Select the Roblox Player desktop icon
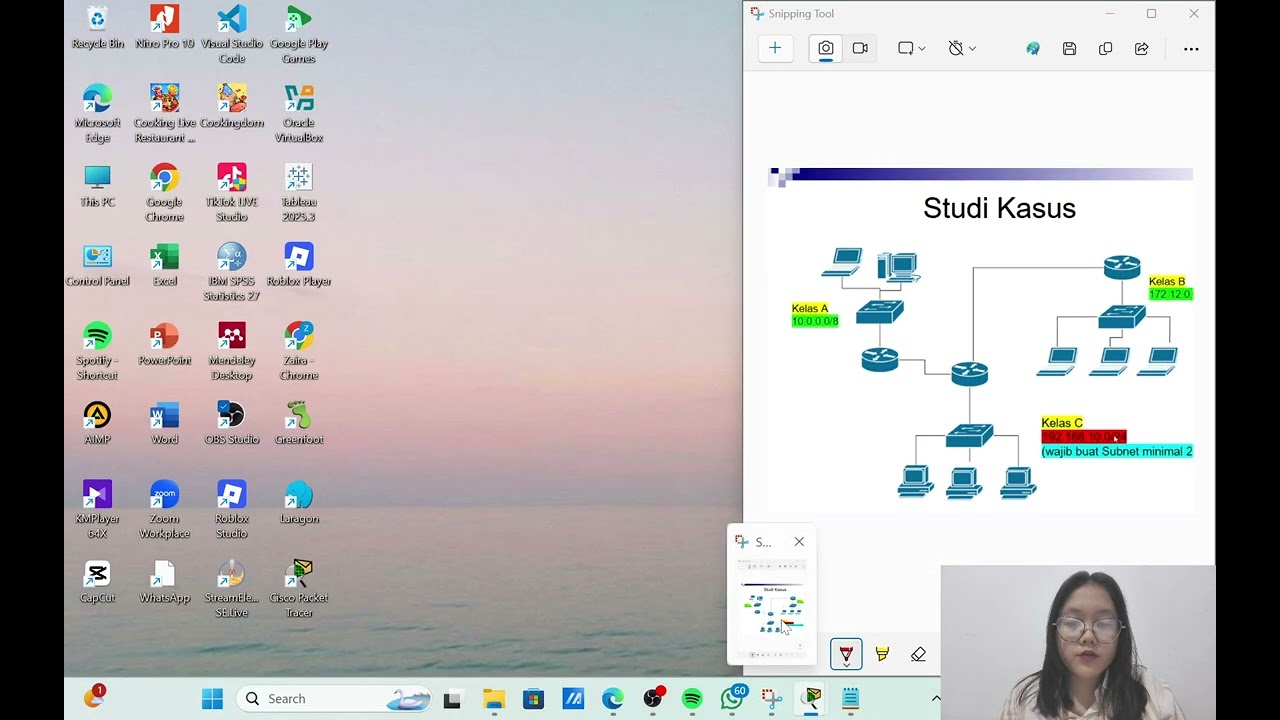 (298, 264)
